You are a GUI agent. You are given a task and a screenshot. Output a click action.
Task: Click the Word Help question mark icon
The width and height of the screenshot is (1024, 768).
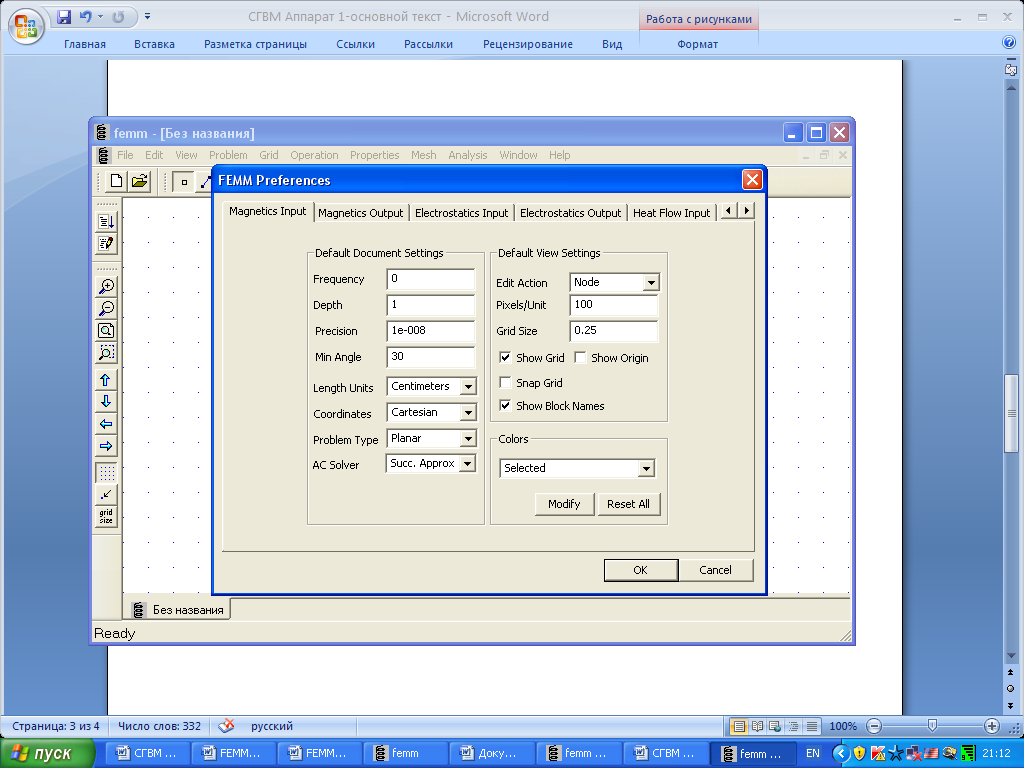pyautogui.click(x=1009, y=43)
